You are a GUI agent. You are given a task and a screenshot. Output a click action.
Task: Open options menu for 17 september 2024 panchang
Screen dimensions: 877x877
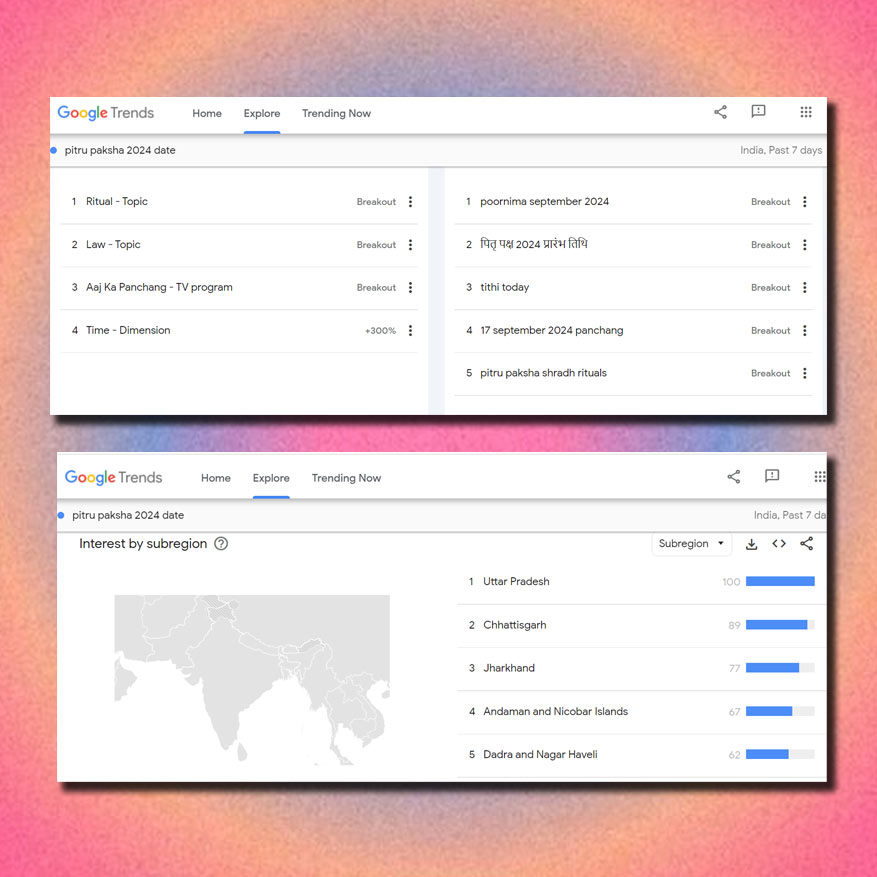[805, 330]
